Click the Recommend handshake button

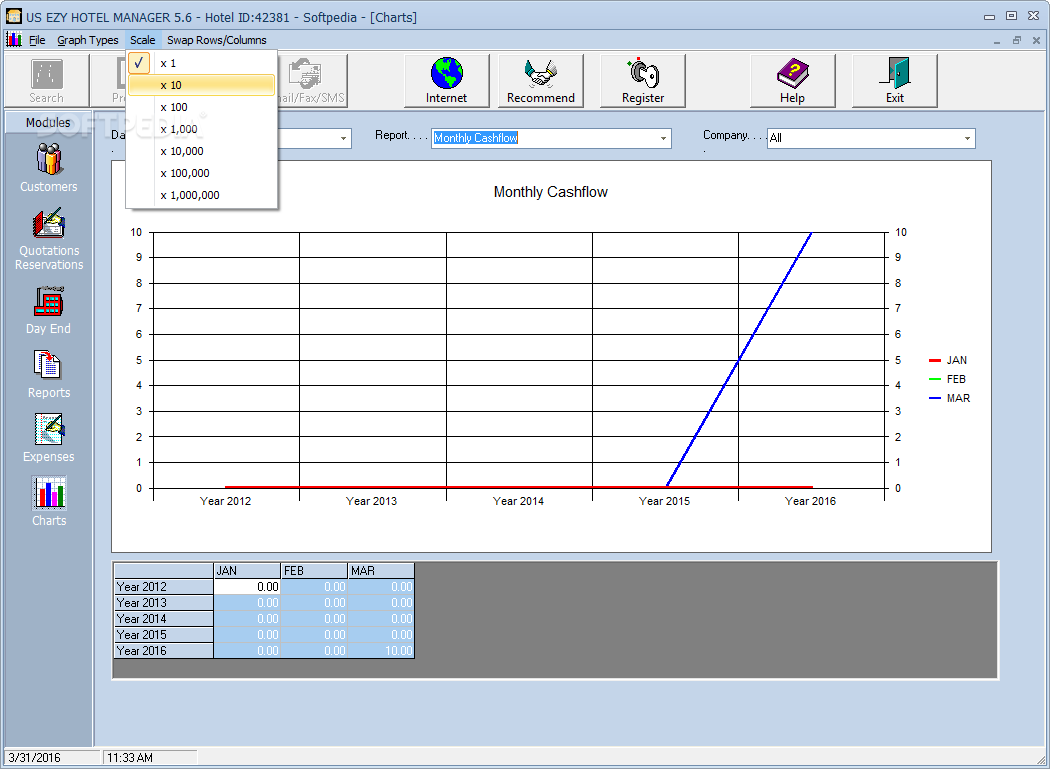tap(540, 81)
